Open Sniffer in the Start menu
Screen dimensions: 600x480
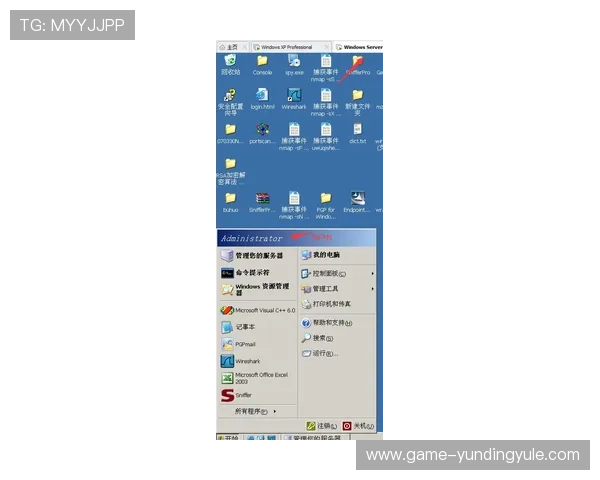pyautogui.click(x=236, y=395)
